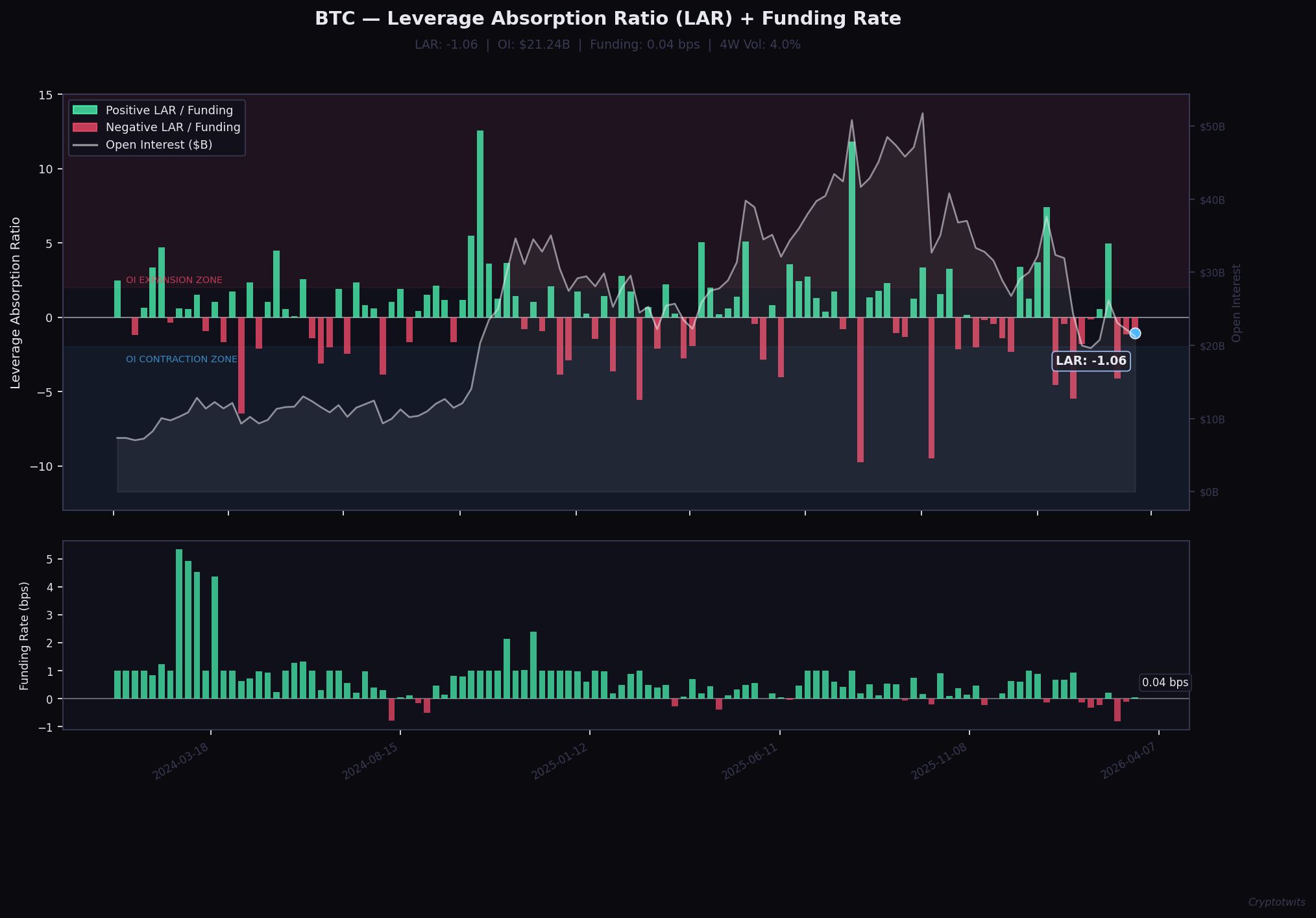Image resolution: width=1316 pixels, height=918 pixels.
Task: Click the subtitle stats line
Action: 607,45
